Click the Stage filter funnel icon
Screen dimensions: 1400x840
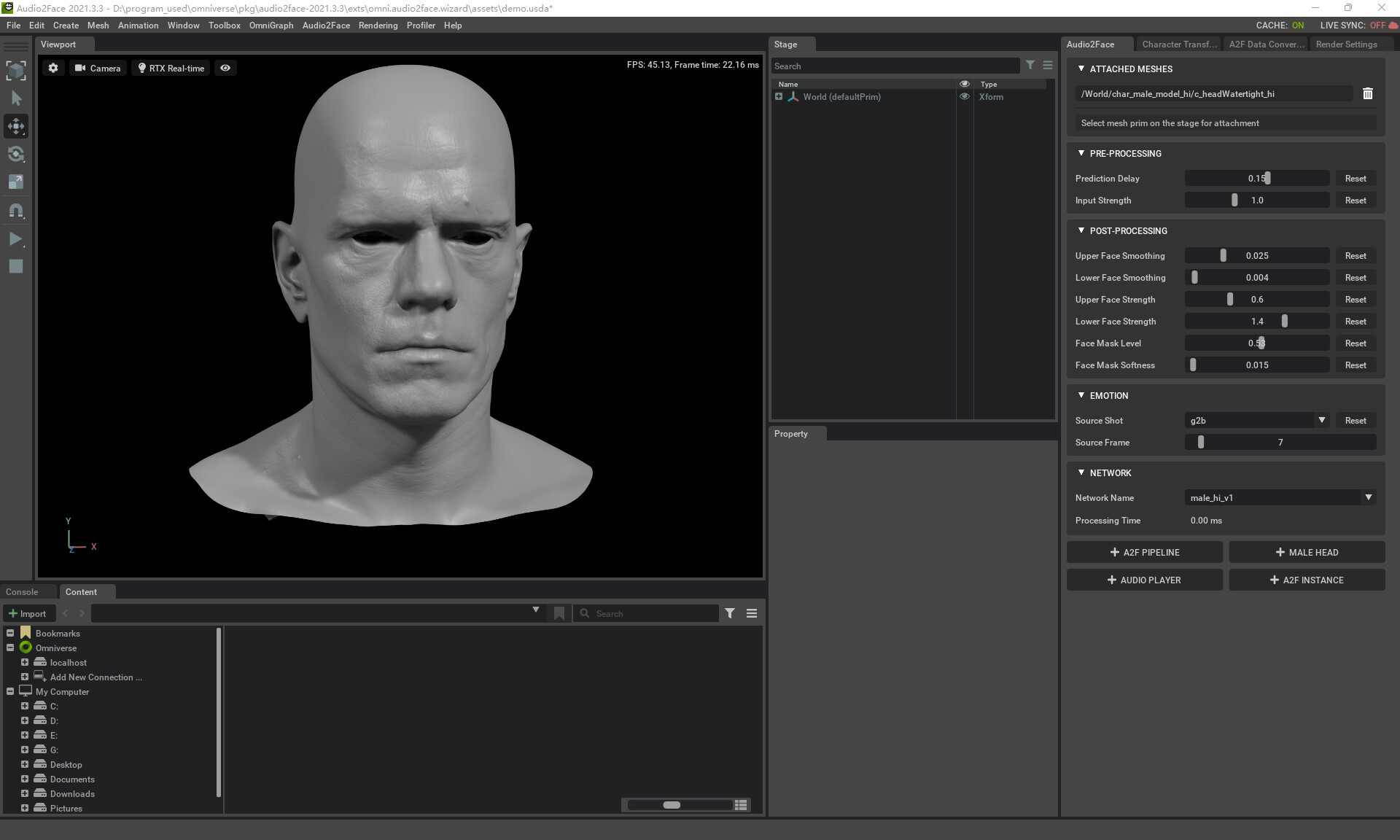click(x=1030, y=65)
